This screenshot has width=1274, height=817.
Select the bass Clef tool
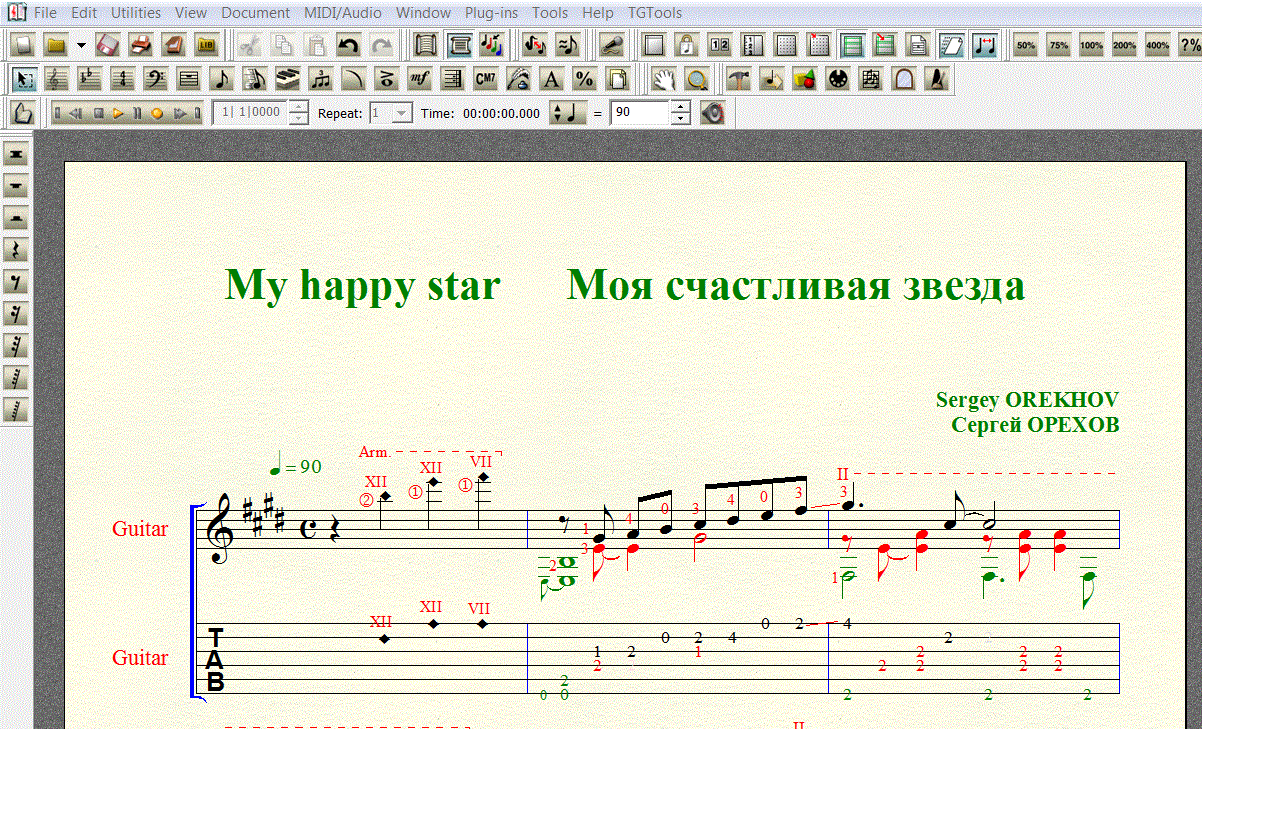[x=156, y=79]
